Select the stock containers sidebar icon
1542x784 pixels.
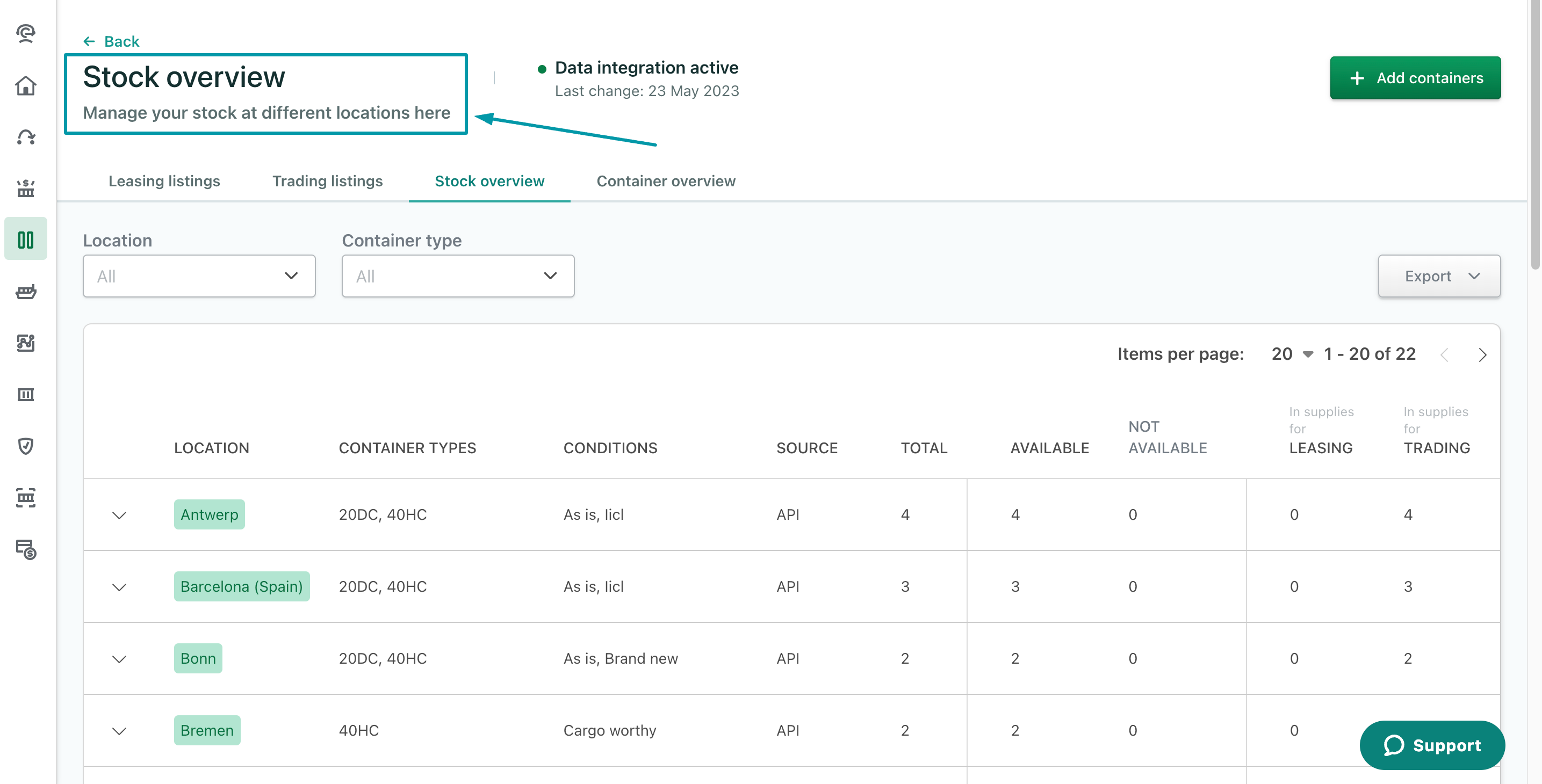(x=26, y=239)
